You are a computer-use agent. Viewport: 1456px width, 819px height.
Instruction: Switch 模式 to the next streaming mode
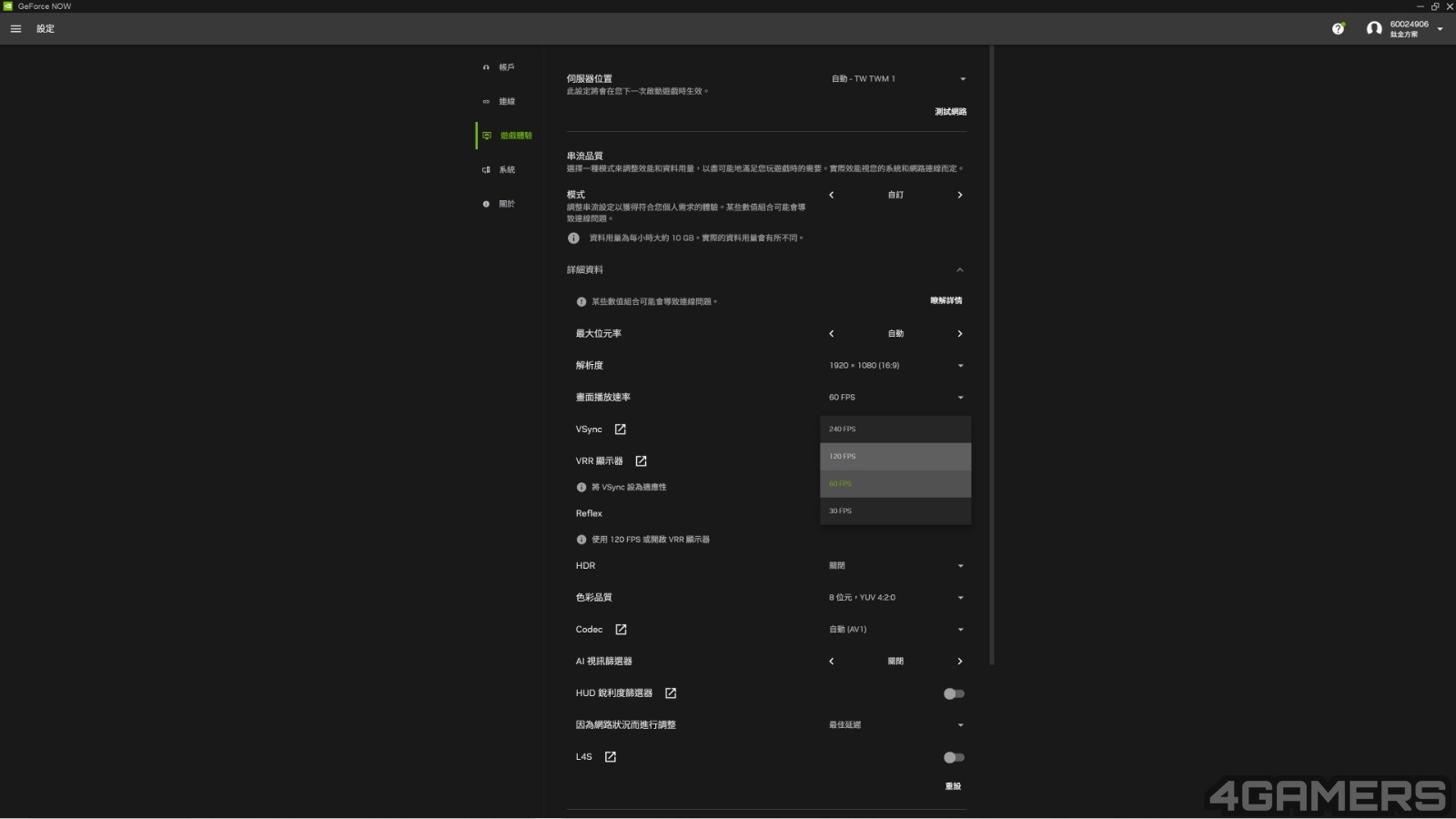coord(960,195)
